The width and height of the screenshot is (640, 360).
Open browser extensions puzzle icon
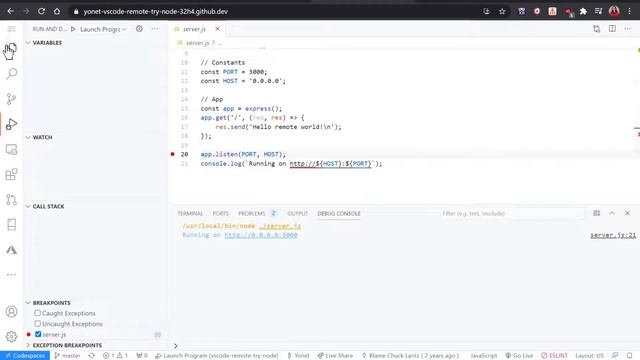pyautogui.click(x=583, y=11)
